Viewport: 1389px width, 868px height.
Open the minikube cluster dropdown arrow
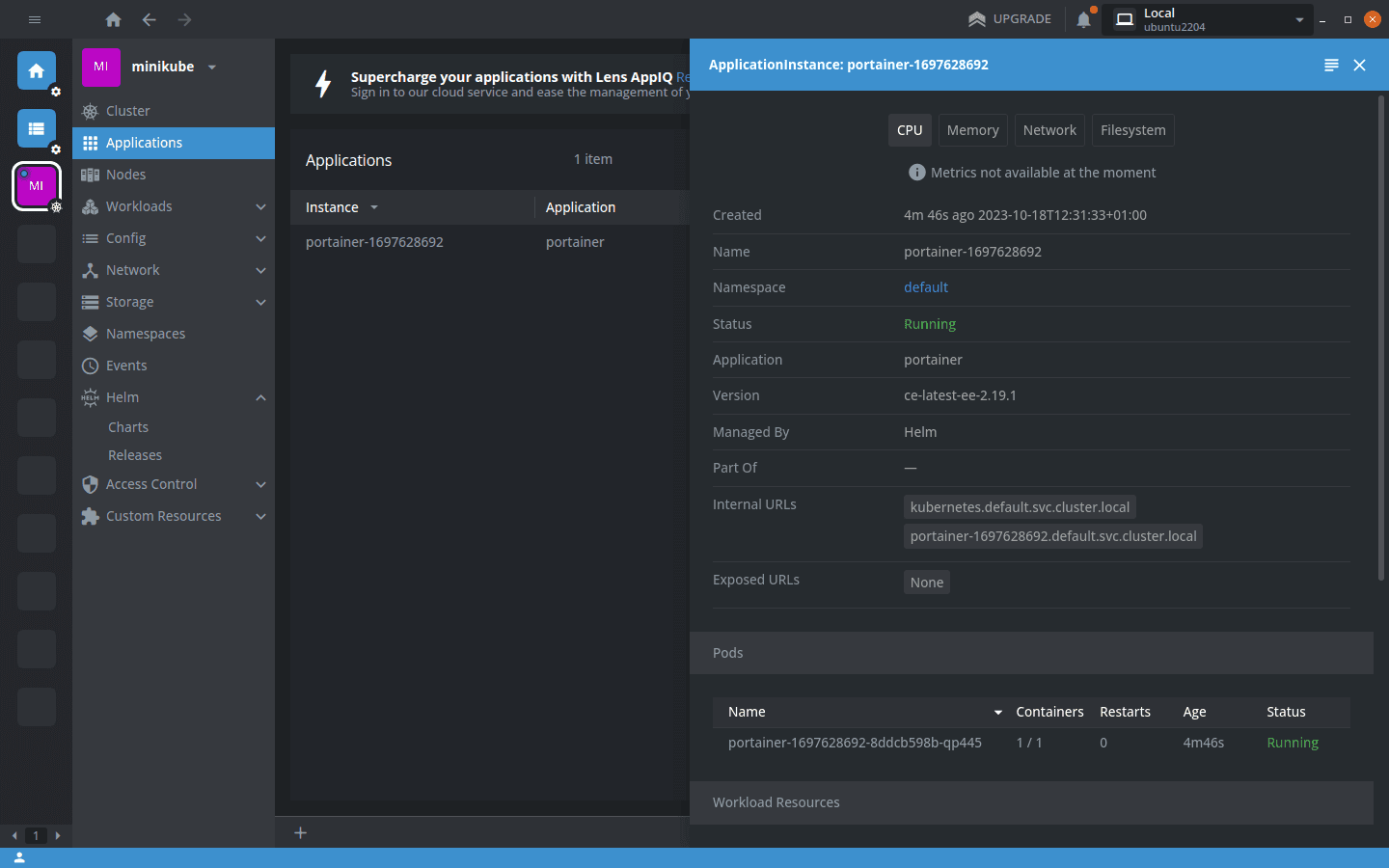pos(212,68)
